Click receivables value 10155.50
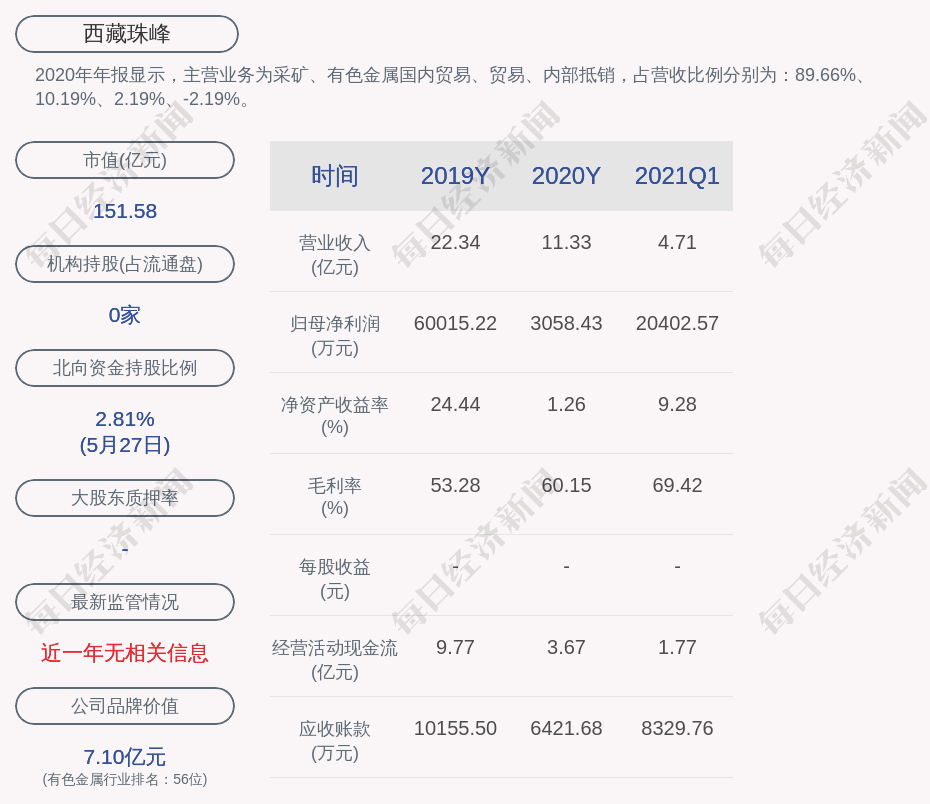 455,728
